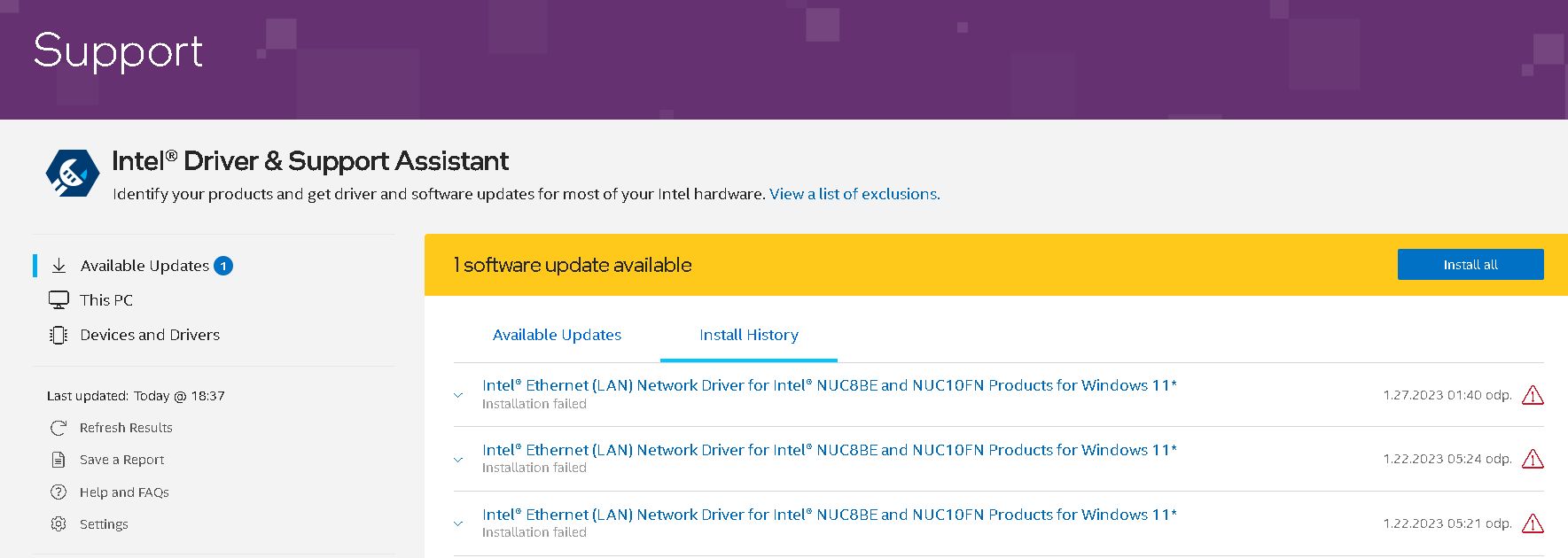Expand the first failed Ethernet driver entry
This screenshot has height=558, width=1568.
click(x=458, y=395)
